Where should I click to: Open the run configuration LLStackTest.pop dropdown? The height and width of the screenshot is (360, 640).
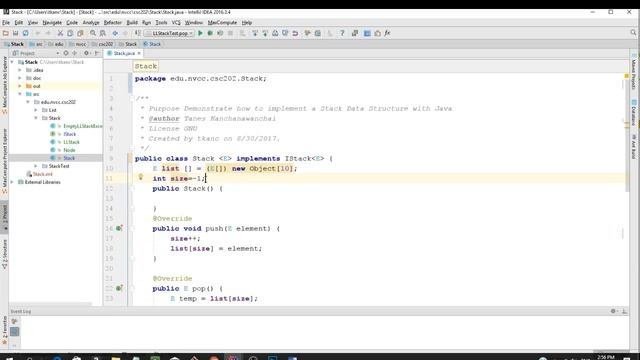[169, 33]
